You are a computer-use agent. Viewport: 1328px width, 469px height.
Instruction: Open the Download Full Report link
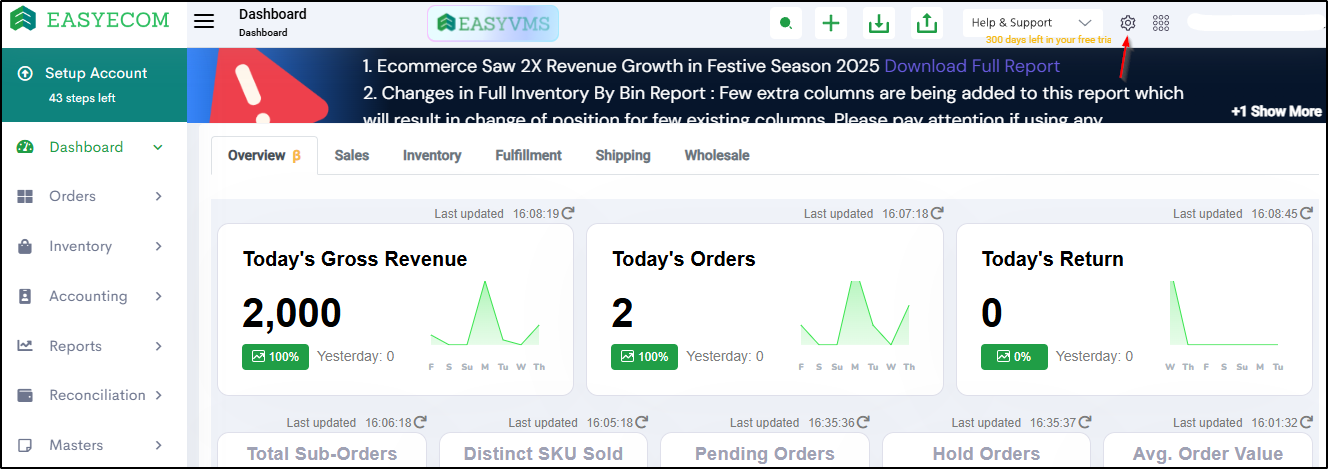(972, 66)
